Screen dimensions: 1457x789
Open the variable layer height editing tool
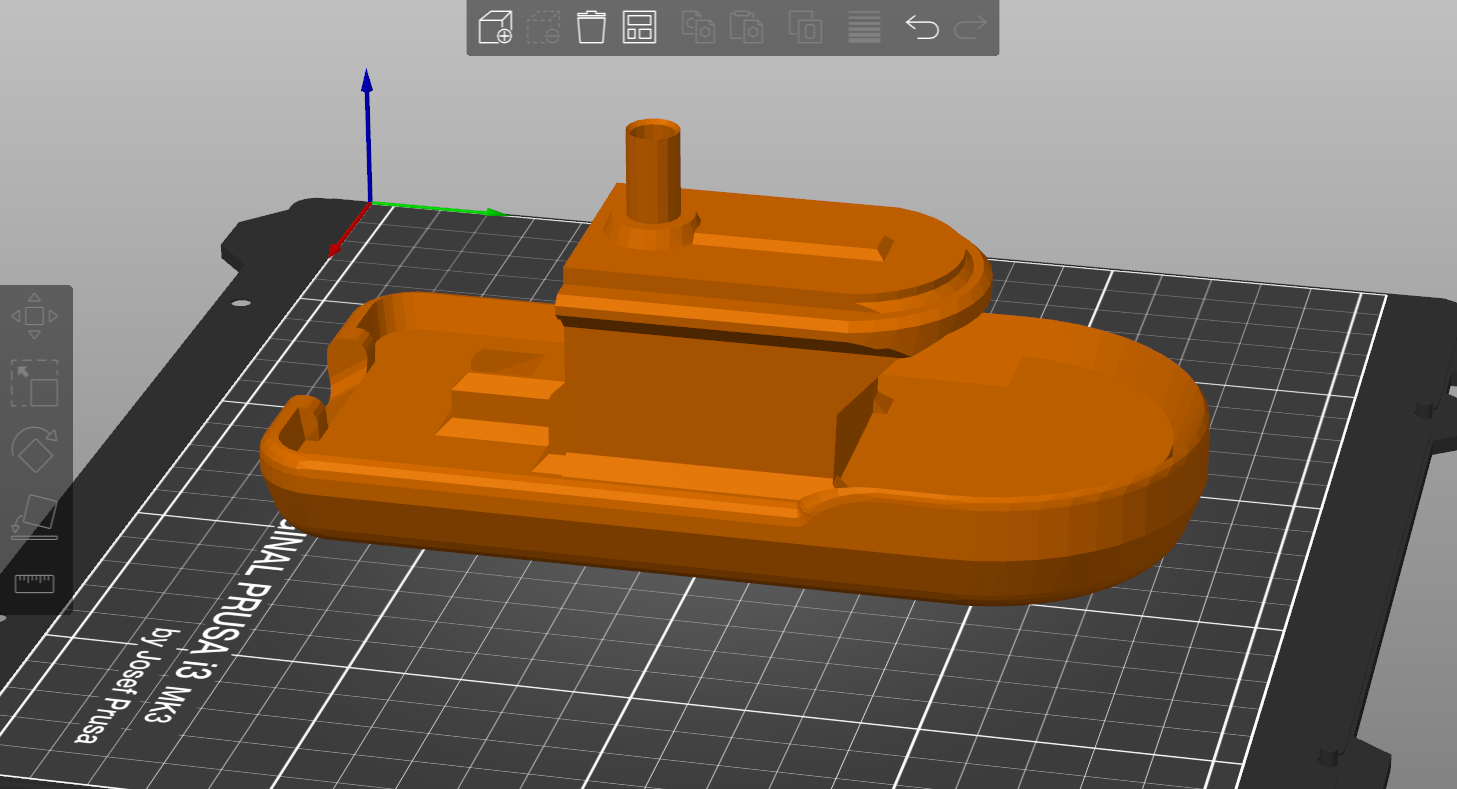(864, 27)
